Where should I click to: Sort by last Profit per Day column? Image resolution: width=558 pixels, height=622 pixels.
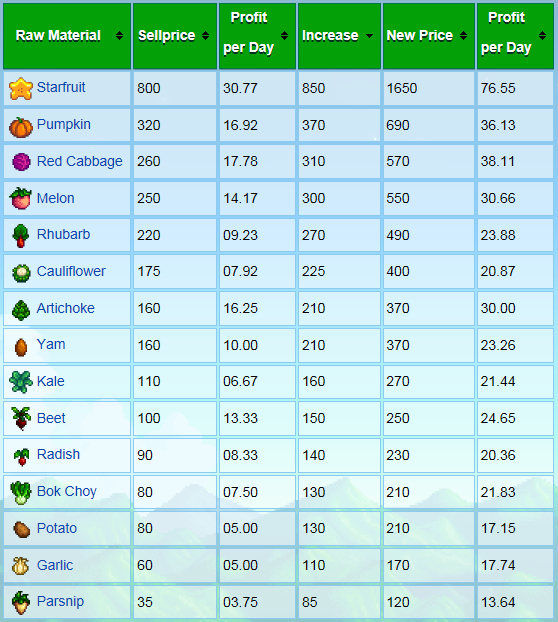click(543, 36)
